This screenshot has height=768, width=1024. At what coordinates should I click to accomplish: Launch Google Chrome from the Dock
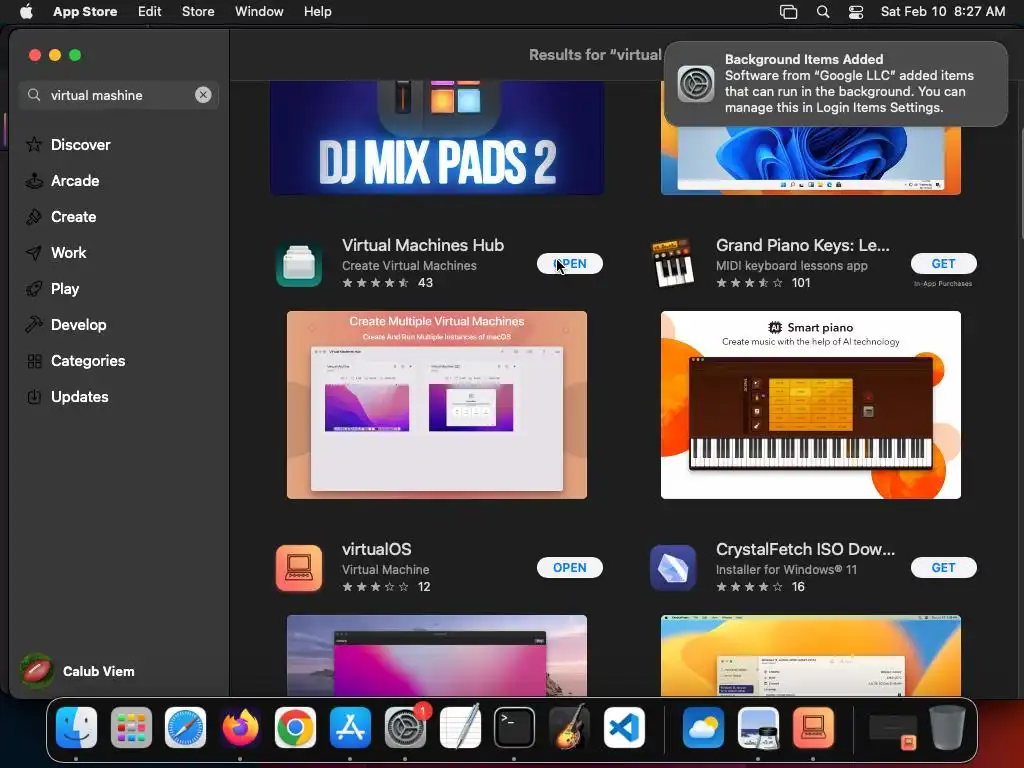(x=295, y=728)
